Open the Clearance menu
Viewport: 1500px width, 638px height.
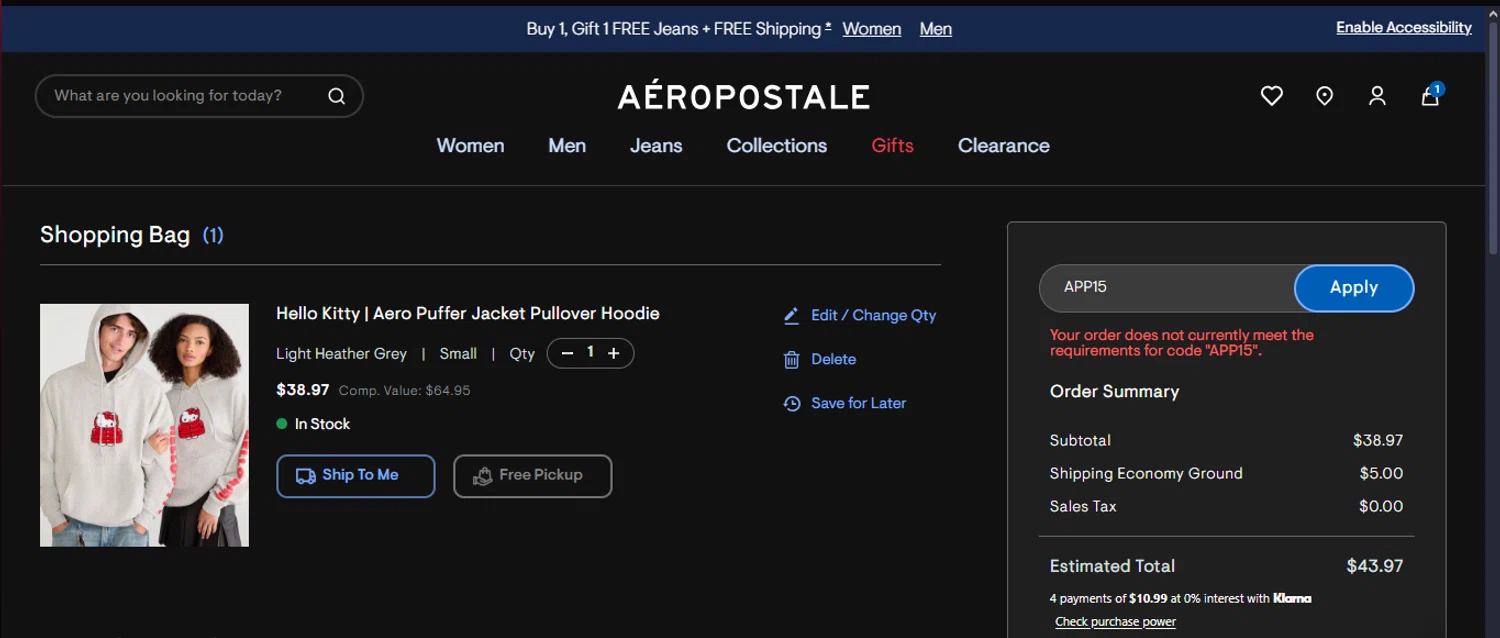pyautogui.click(x=1004, y=145)
